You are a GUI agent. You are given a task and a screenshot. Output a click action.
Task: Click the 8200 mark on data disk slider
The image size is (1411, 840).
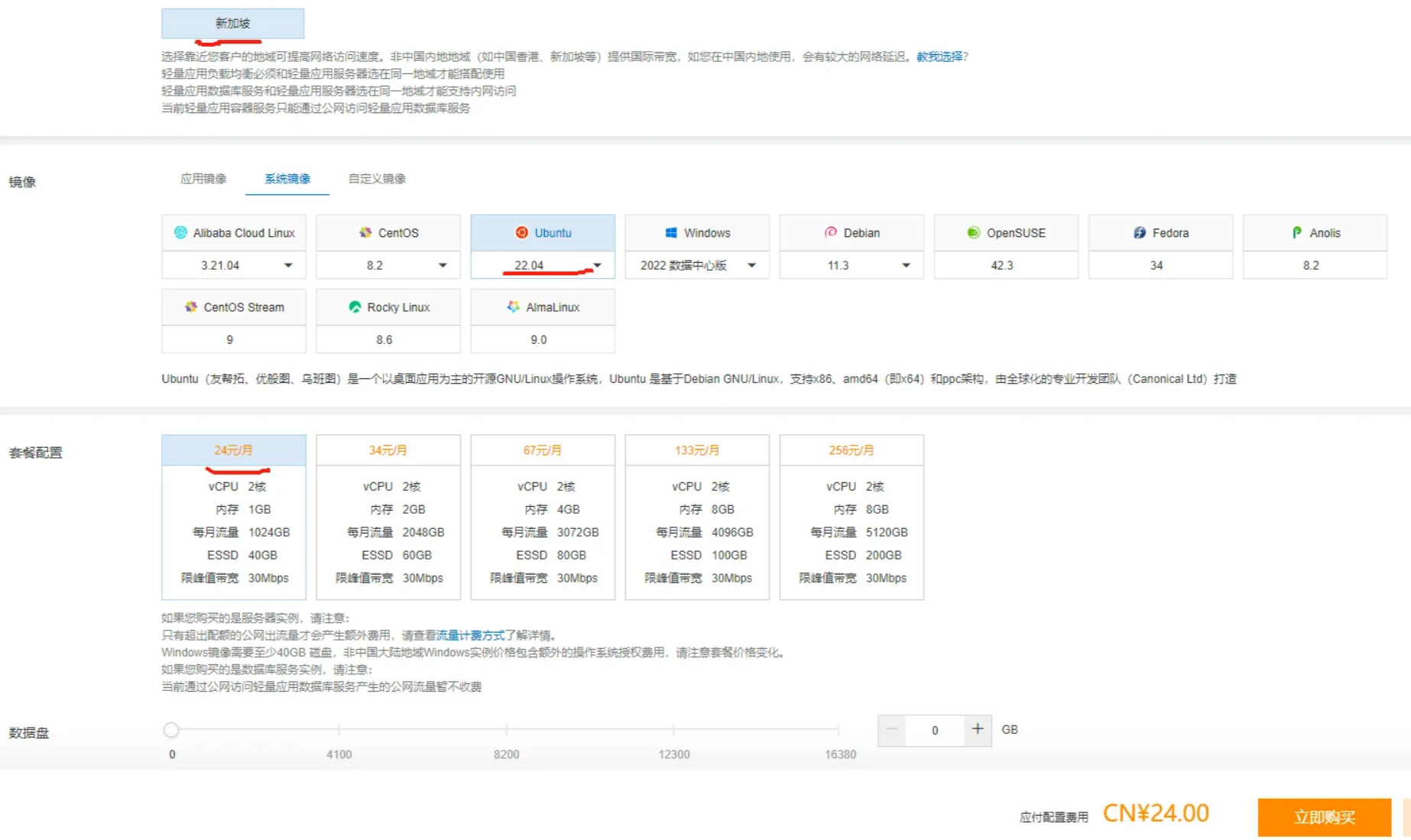506,730
